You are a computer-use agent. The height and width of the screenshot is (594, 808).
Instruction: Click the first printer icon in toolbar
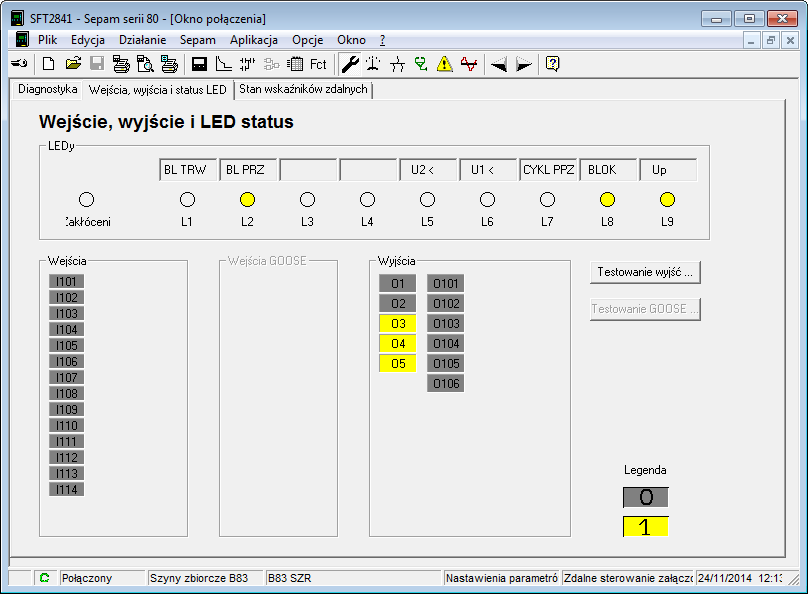pos(121,64)
